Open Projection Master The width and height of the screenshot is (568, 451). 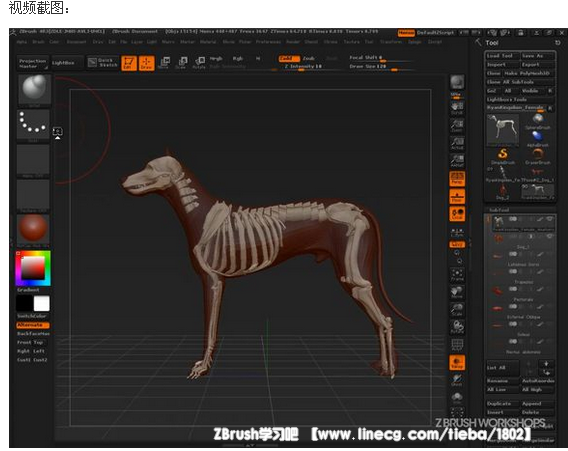pos(33,63)
